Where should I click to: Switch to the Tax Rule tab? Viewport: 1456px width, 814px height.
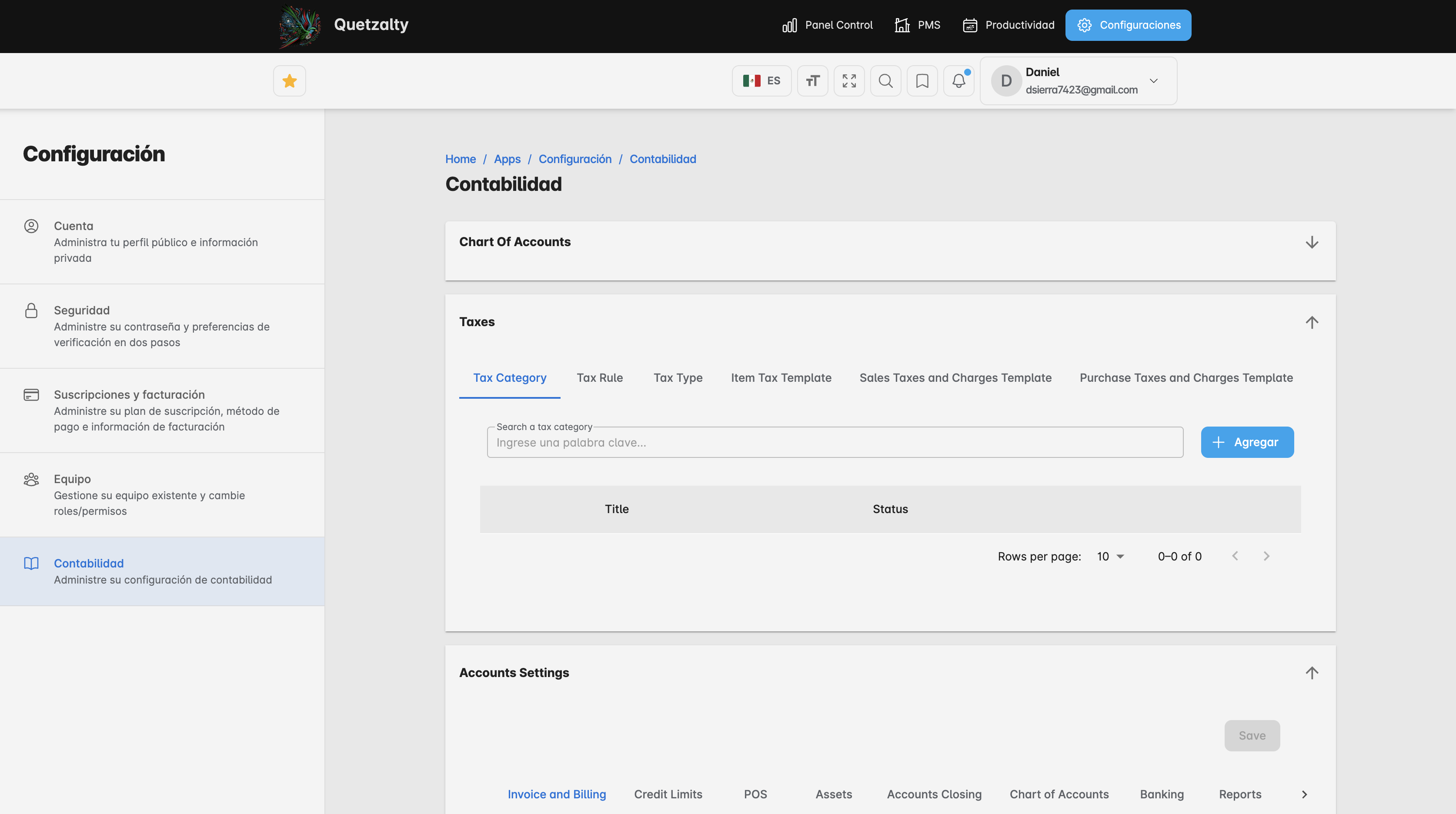pyautogui.click(x=600, y=377)
